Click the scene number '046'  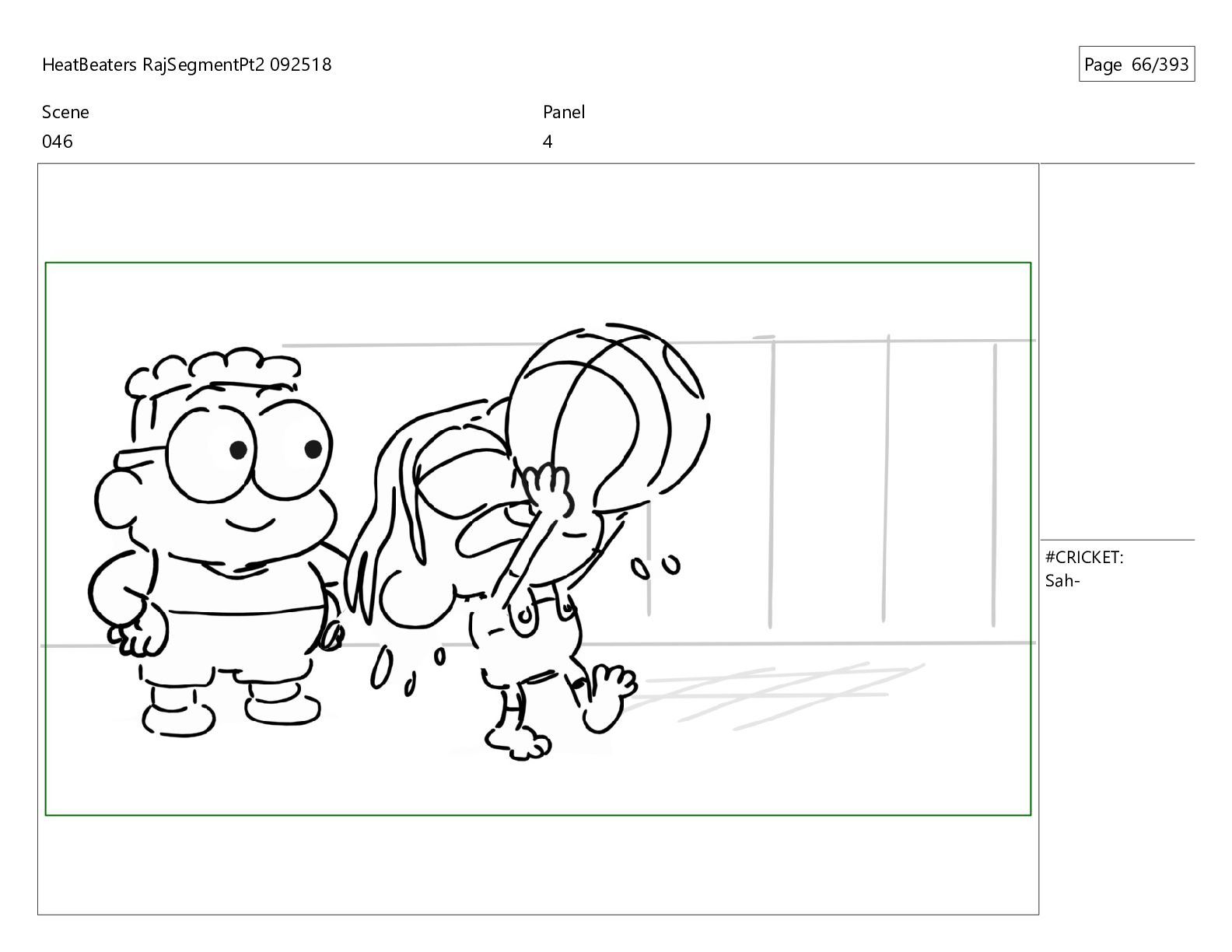tap(58, 142)
